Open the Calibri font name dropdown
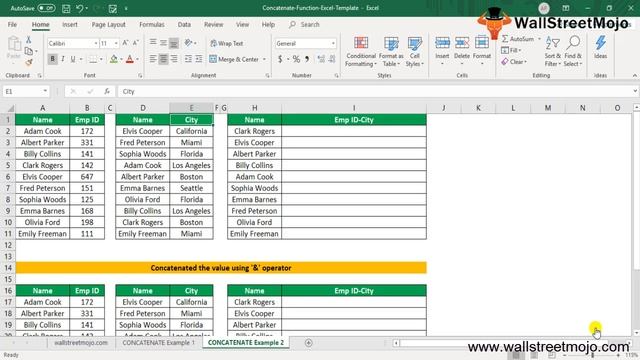The width and height of the screenshot is (640, 360). click(96, 43)
